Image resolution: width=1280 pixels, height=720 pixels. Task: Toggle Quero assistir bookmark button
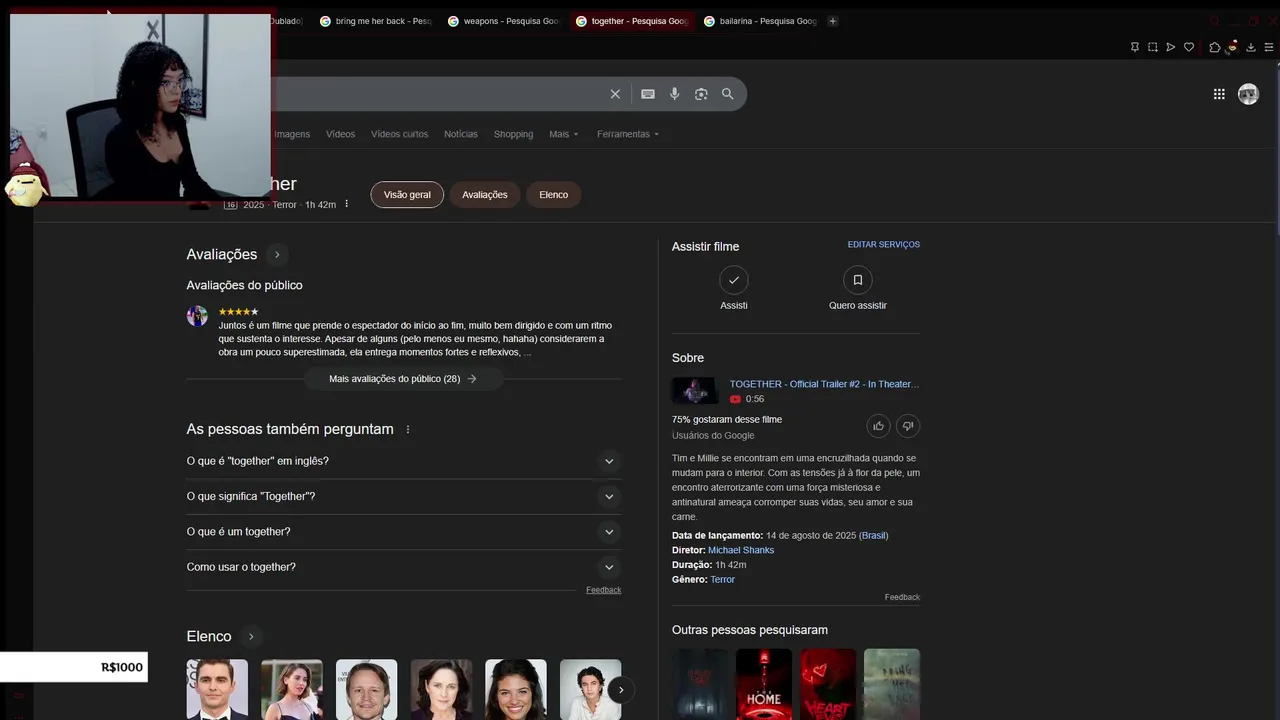click(x=858, y=280)
